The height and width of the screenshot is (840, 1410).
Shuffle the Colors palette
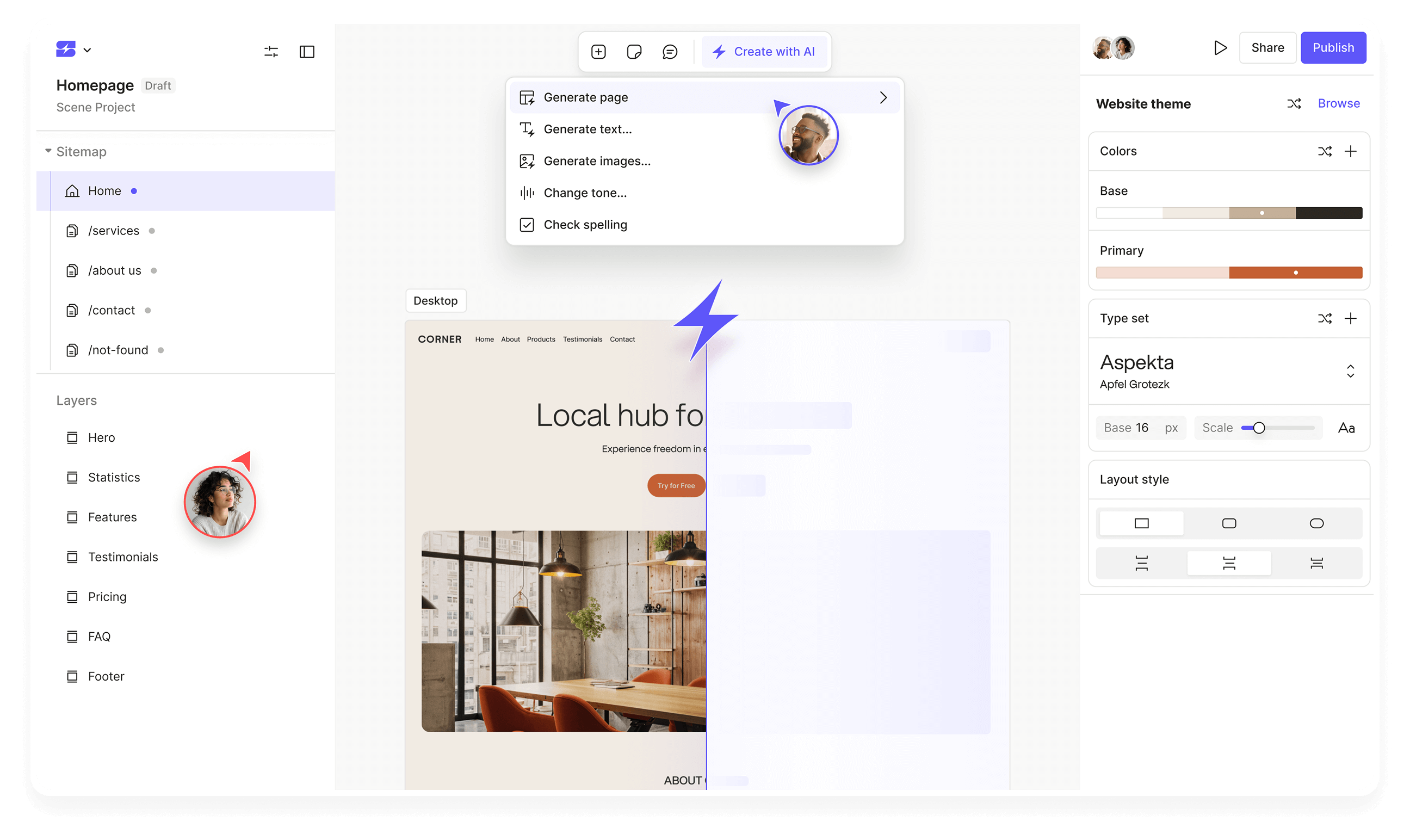[1324, 151]
